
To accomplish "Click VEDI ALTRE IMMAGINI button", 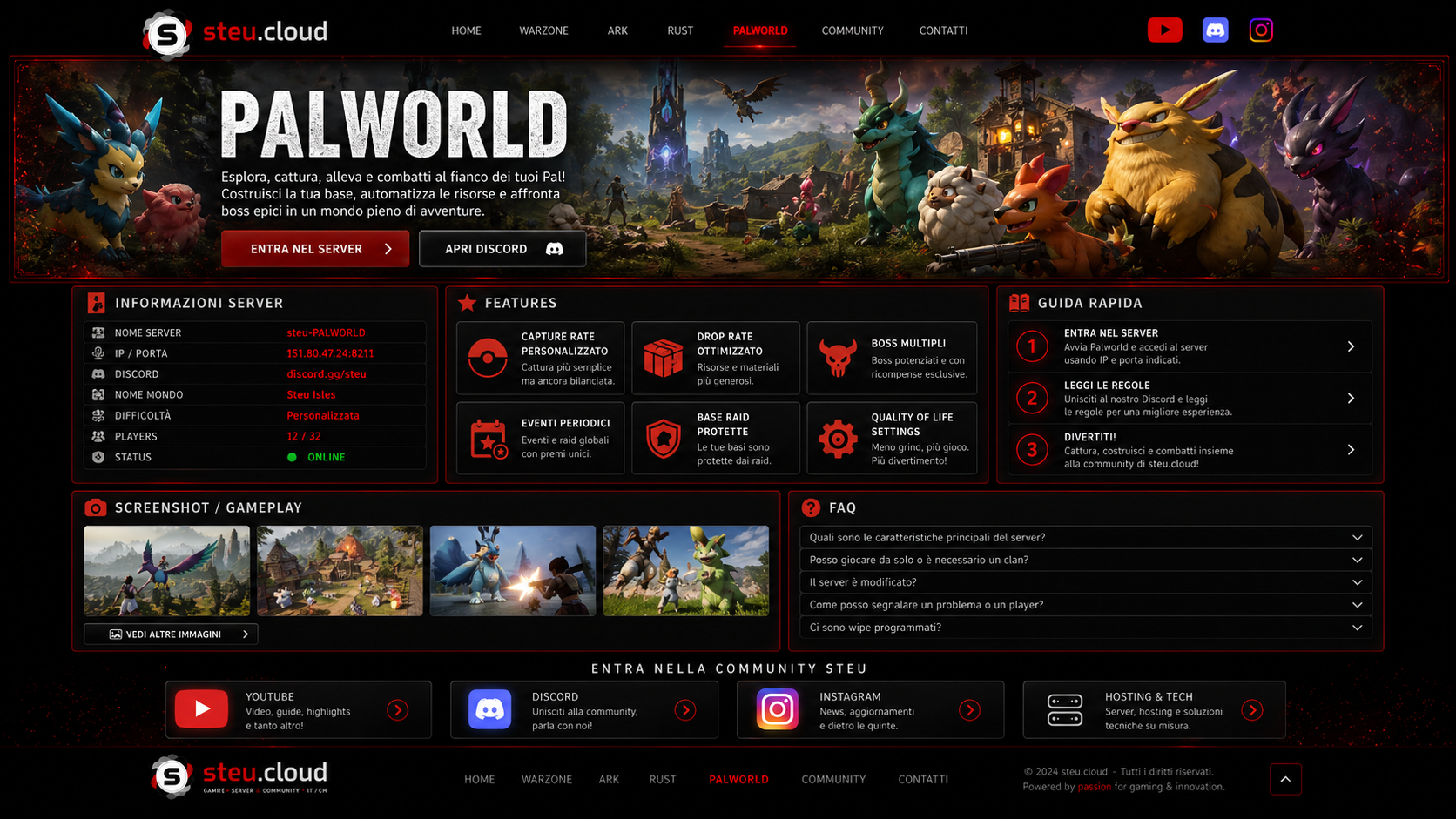I will [171, 634].
